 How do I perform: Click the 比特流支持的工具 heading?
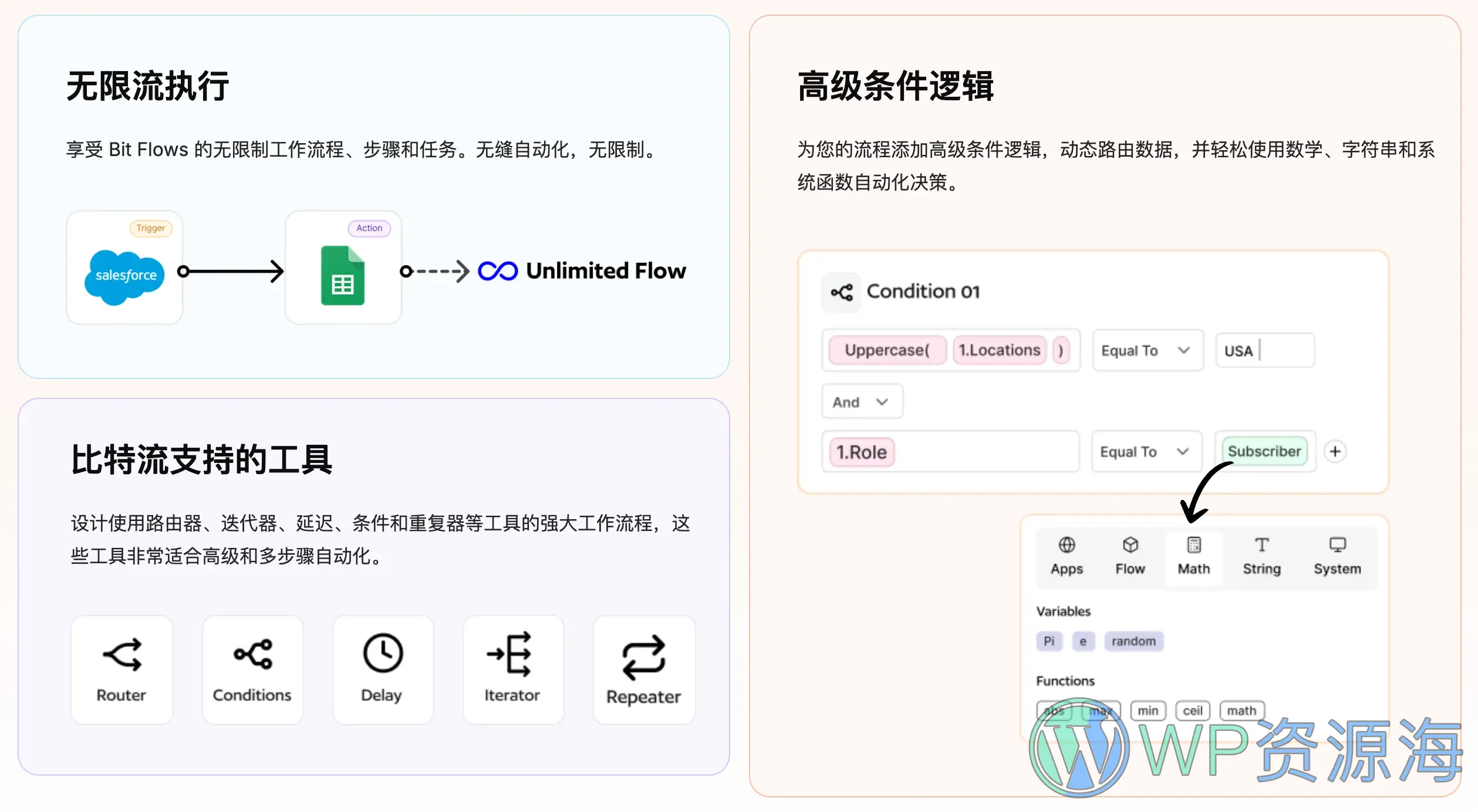pos(201,459)
